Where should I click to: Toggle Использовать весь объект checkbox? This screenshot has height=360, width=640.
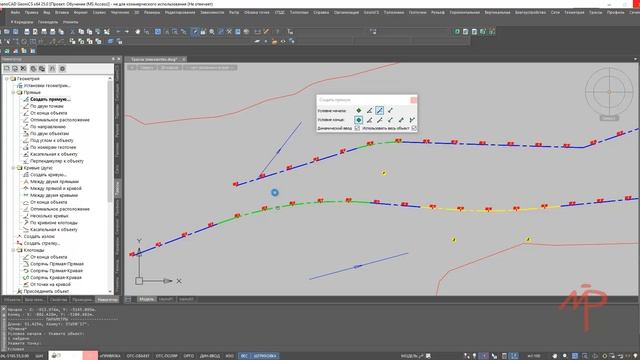pyautogui.click(x=414, y=128)
